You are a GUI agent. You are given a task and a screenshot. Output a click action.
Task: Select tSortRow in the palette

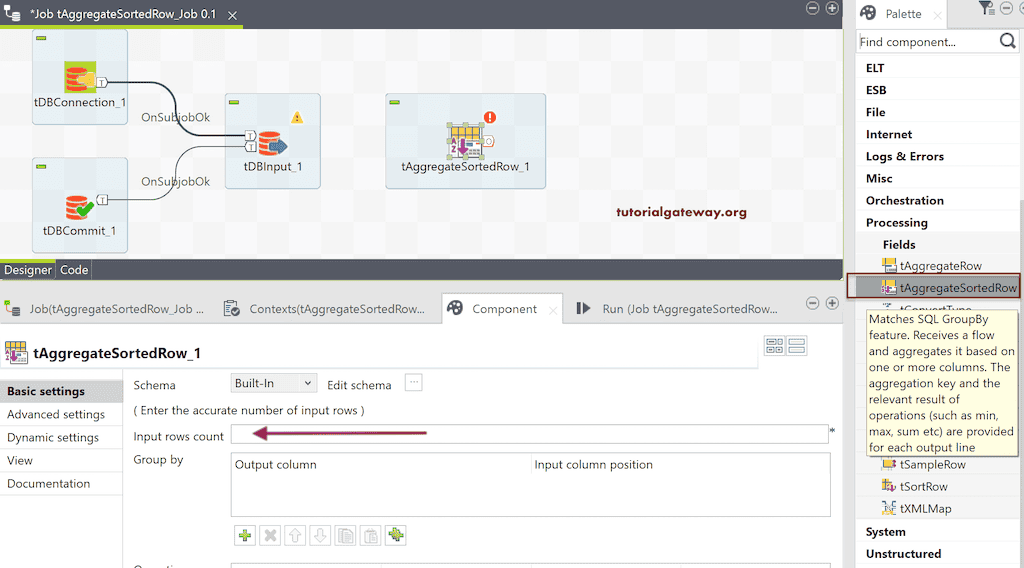(x=914, y=486)
